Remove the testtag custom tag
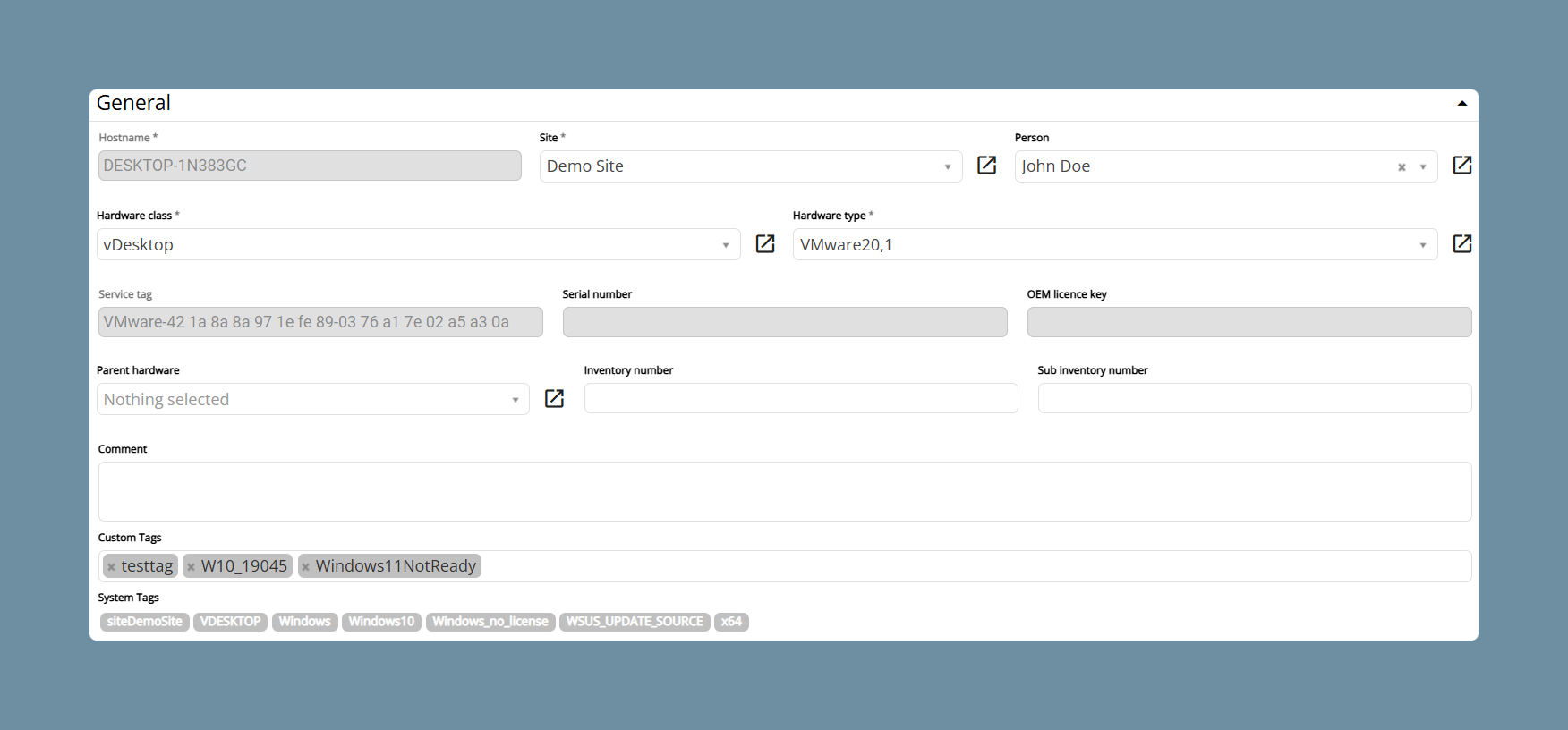This screenshot has width=1568, height=730. 111,567
